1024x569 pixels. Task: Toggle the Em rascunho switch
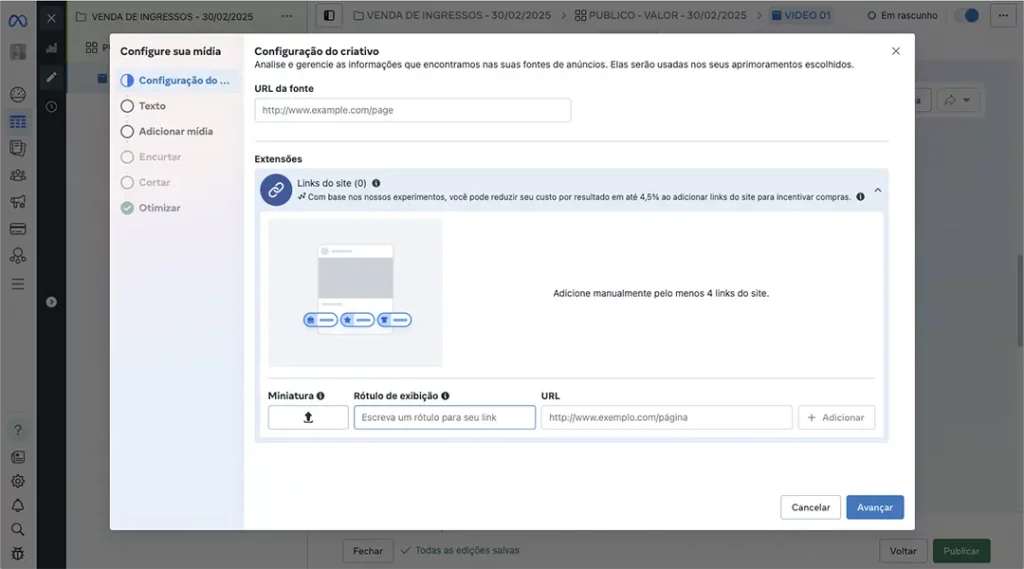point(966,16)
